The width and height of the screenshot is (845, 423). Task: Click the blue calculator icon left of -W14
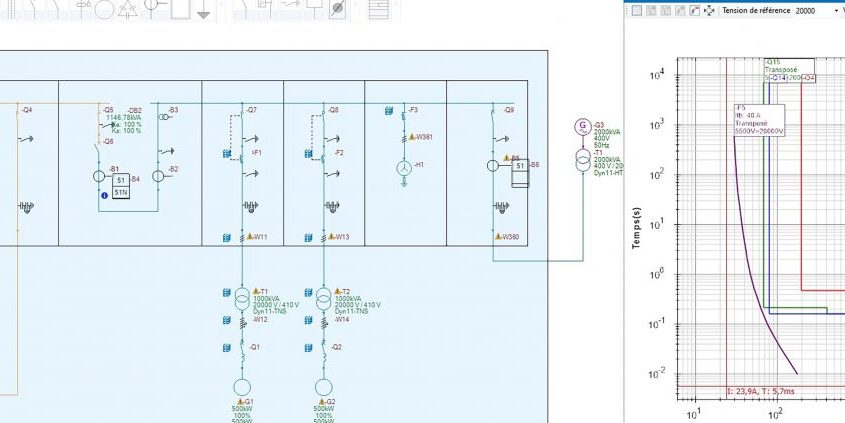[x=308, y=320]
